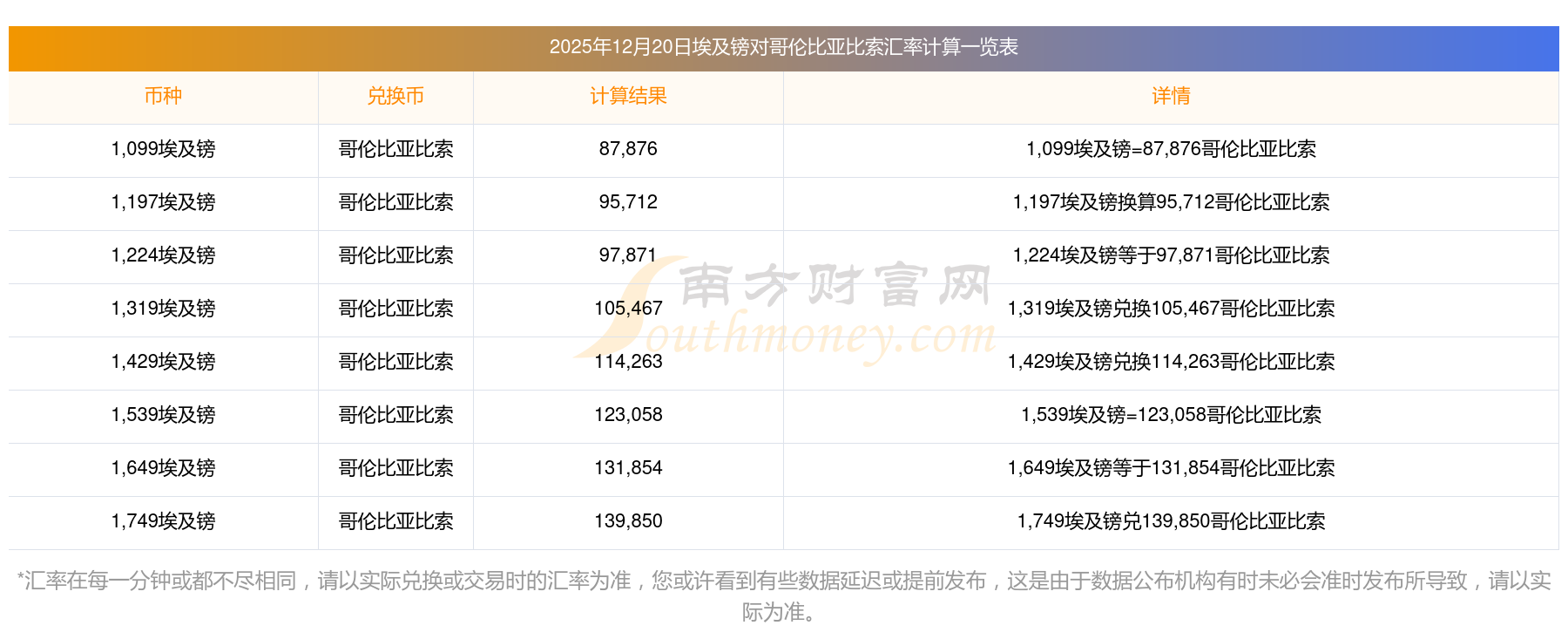Select the 1,224埃及镑 cell
Screen dimensions: 1568x639
coord(163,255)
